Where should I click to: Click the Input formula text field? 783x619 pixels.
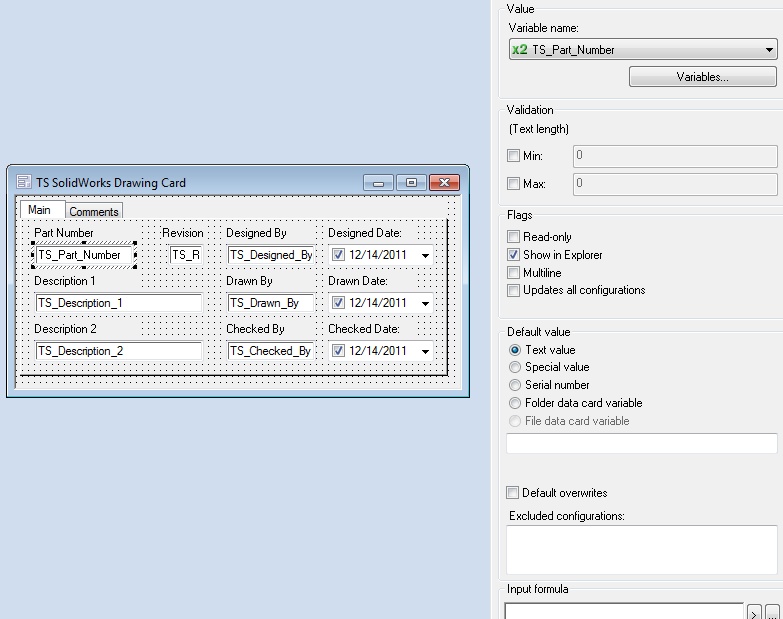pyautogui.click(x=624, y=611)
